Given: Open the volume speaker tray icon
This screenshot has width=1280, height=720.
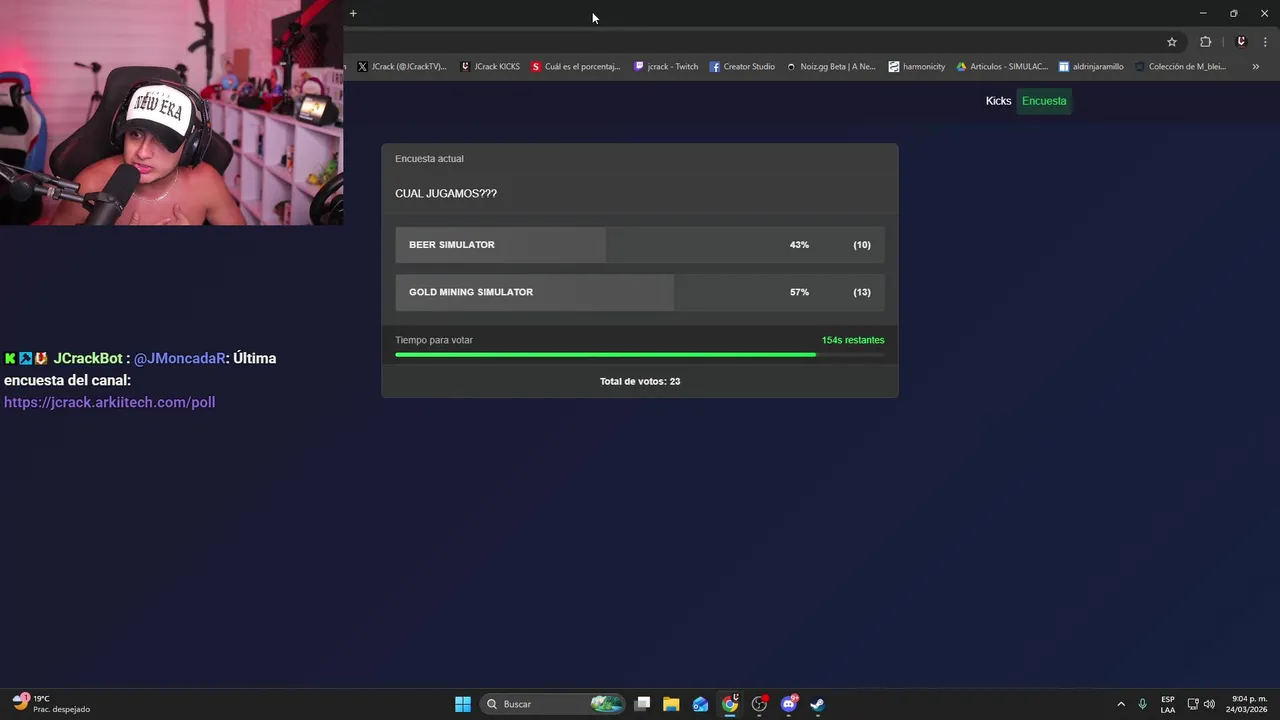Looking at the screenshot, I should point(1209,704).
